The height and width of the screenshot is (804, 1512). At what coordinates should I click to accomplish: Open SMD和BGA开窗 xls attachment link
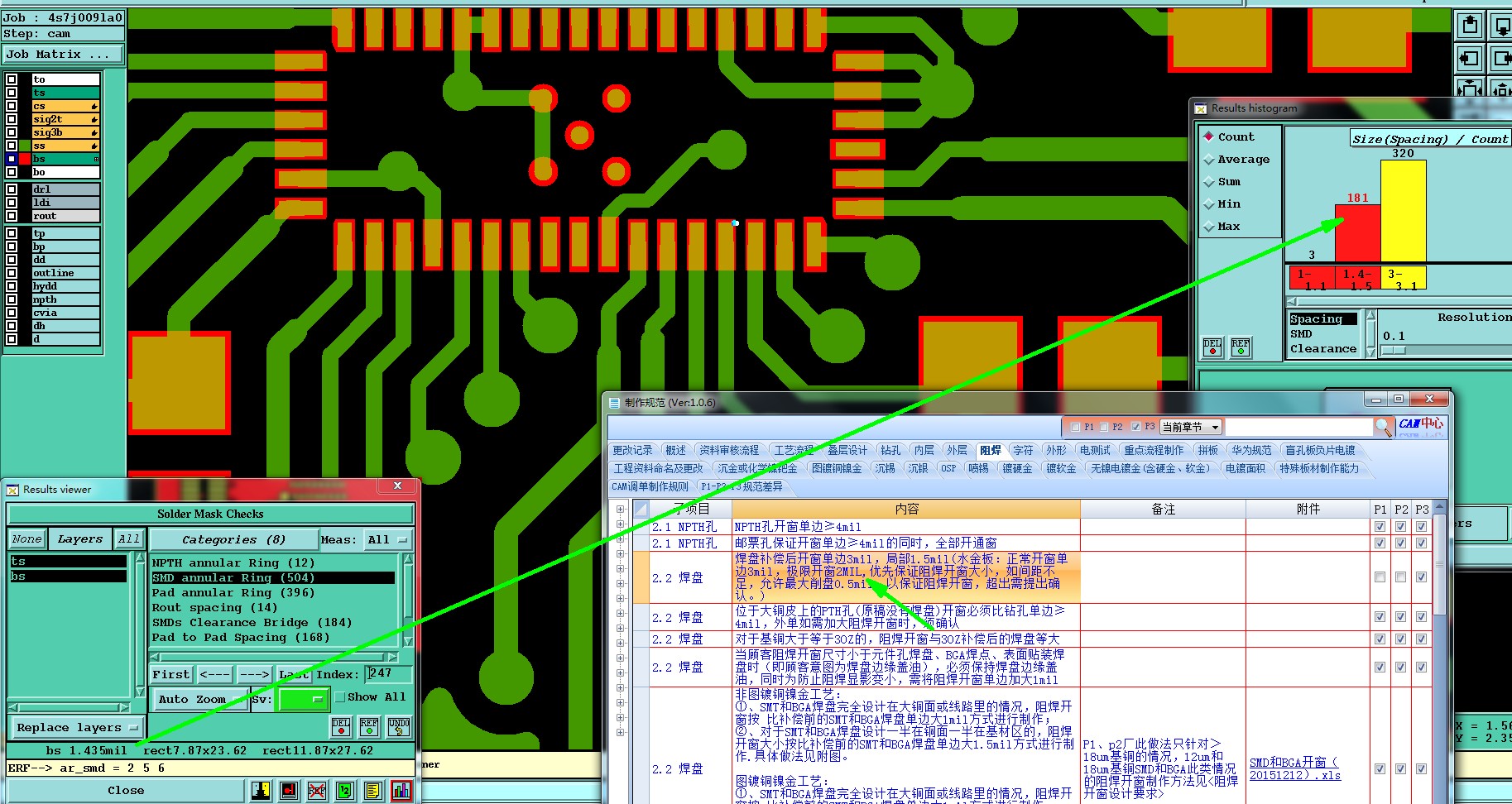click(x=1295, y=768)
